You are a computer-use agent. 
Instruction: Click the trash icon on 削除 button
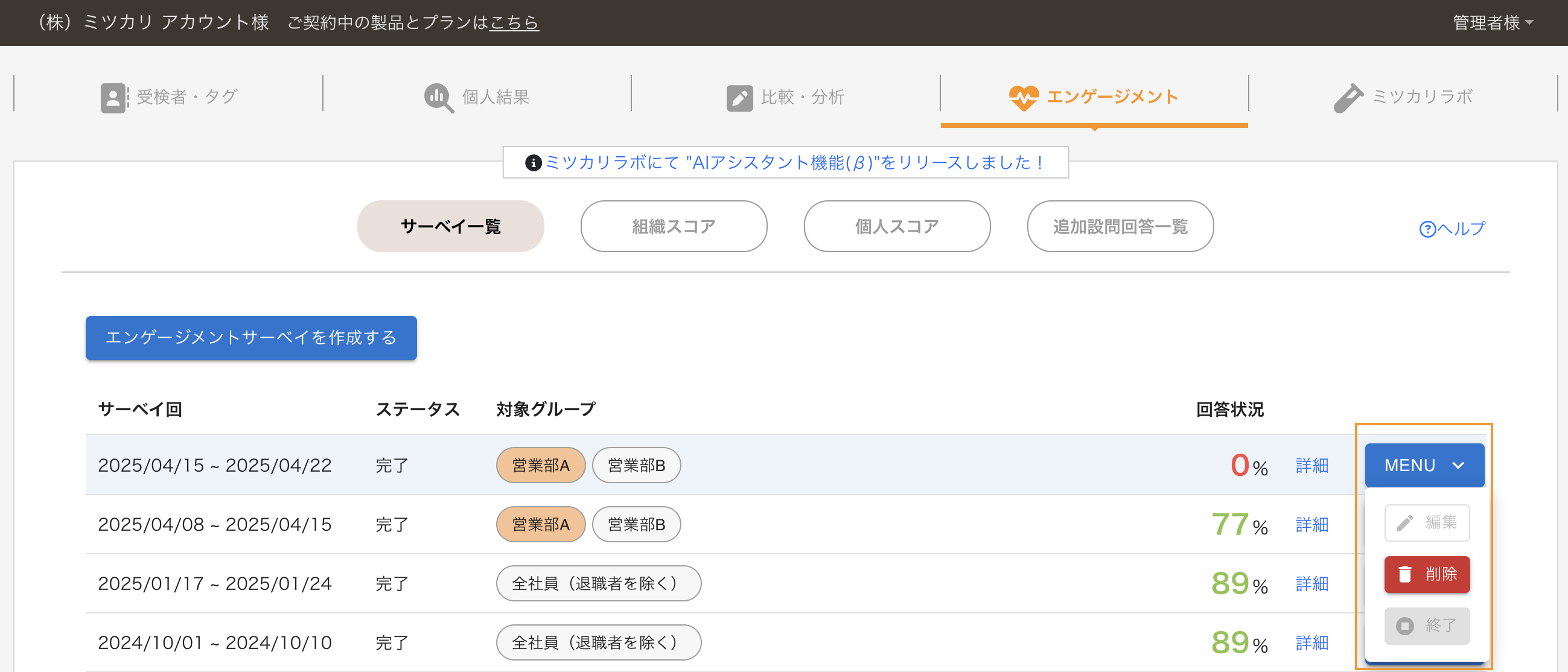click(1404, 574)
